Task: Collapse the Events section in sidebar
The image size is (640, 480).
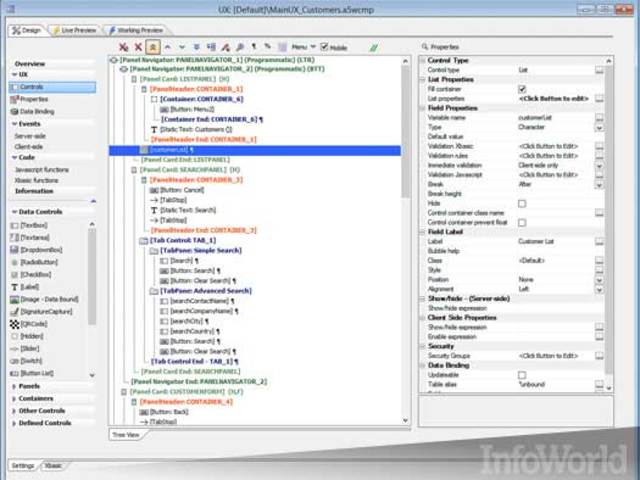Action: (14, 124)
